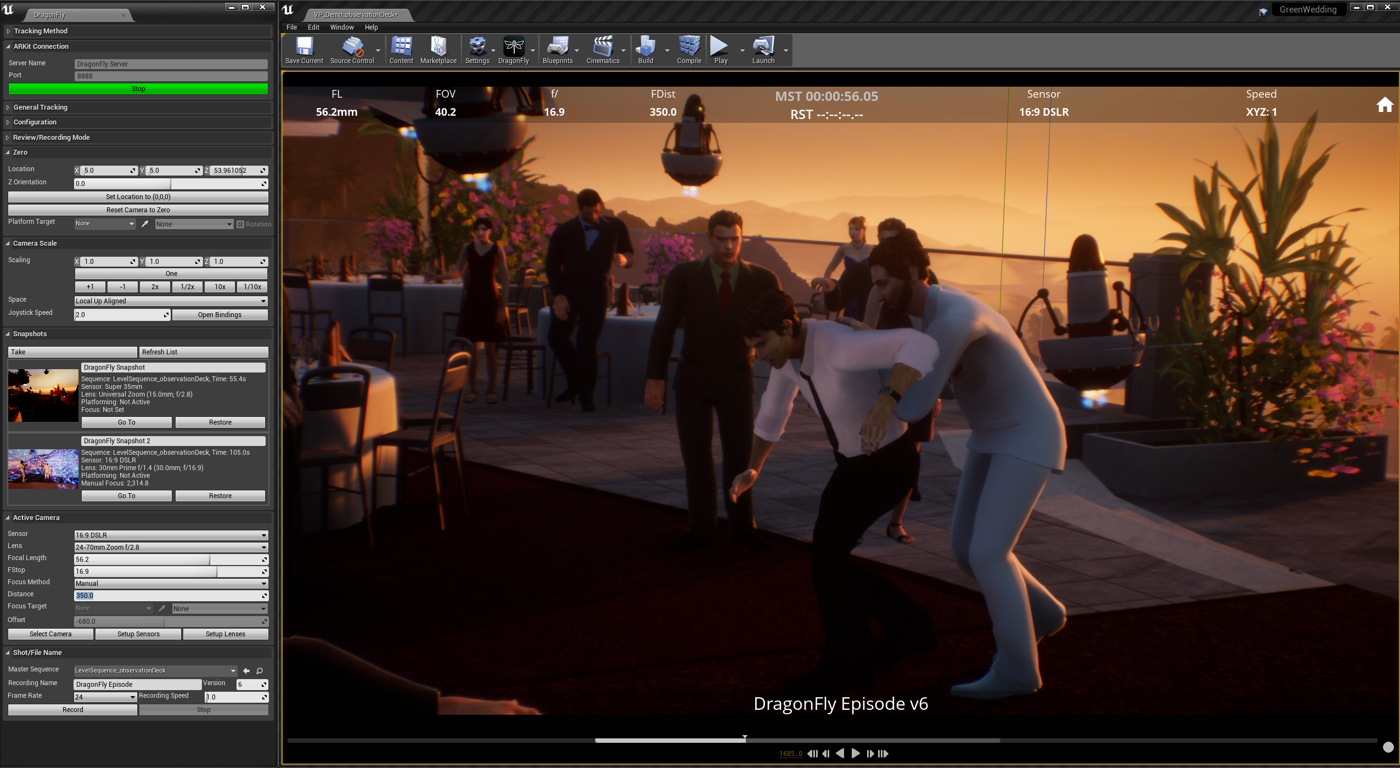This screenshot has width=1400, height=768.
Task: Open the Content browser icon
Action: point(401,50)
